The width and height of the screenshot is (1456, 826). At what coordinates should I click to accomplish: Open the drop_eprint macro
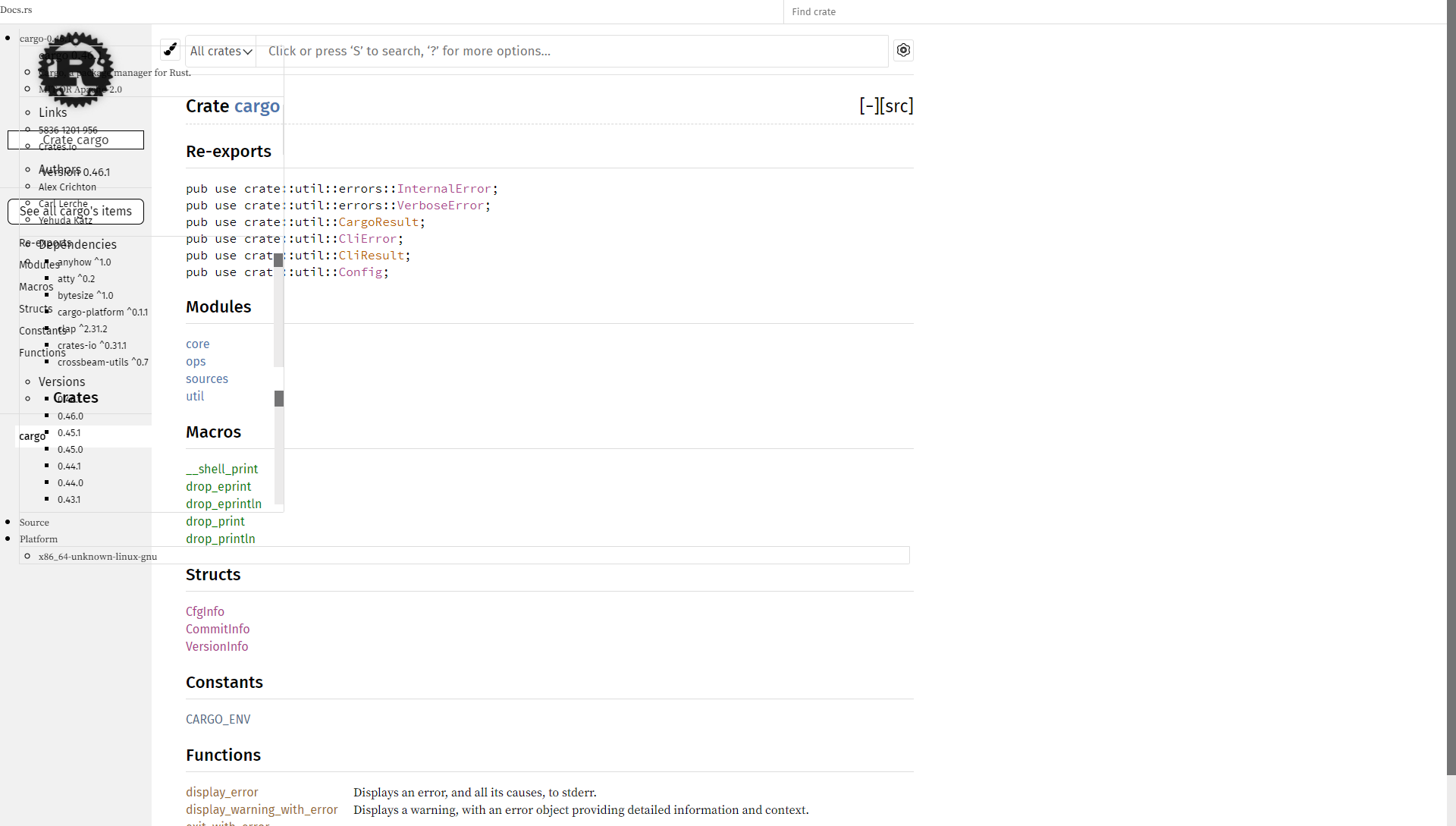[218, 486]
